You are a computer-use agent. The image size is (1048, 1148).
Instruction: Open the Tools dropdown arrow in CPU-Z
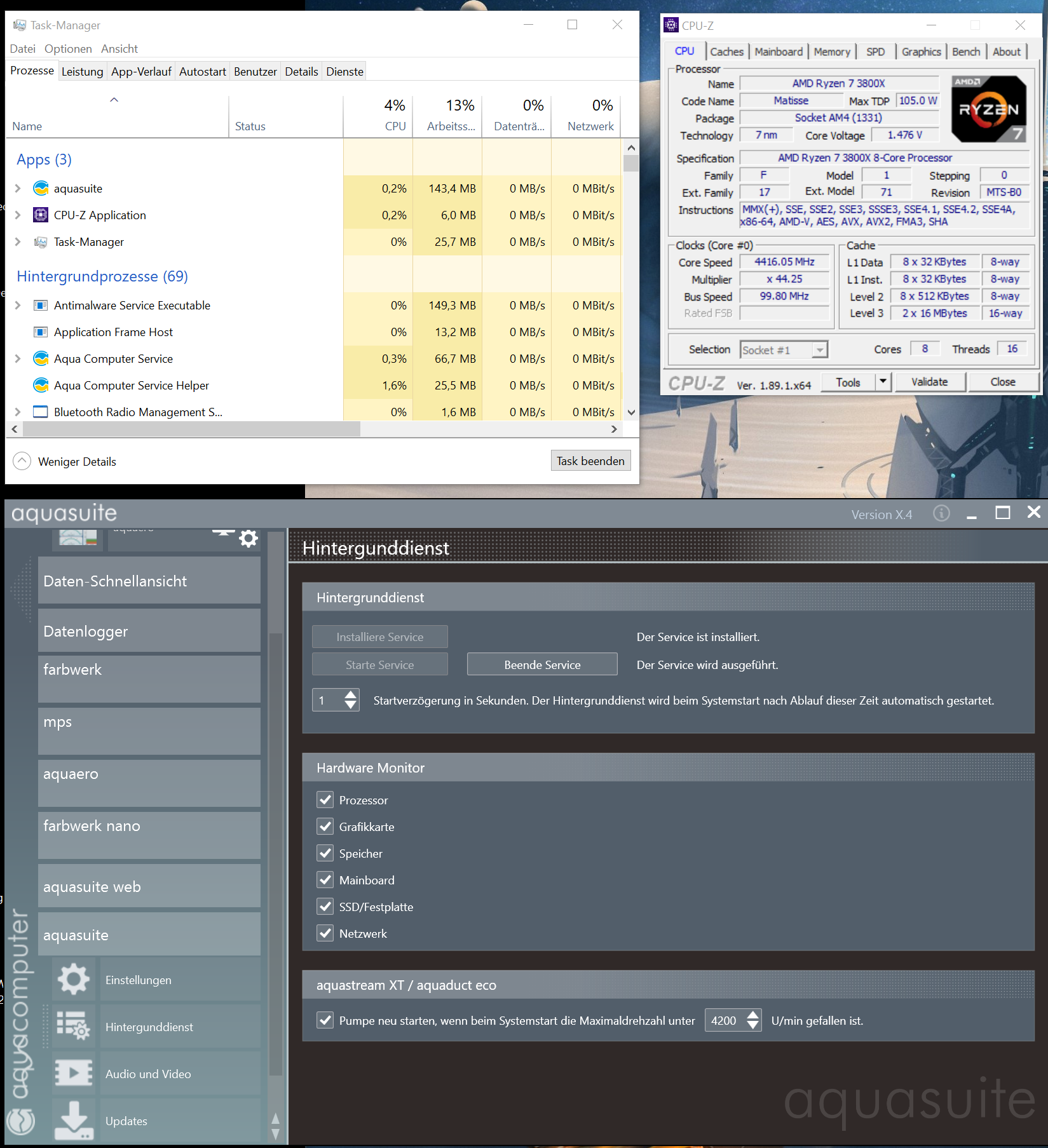pos(883,382)
